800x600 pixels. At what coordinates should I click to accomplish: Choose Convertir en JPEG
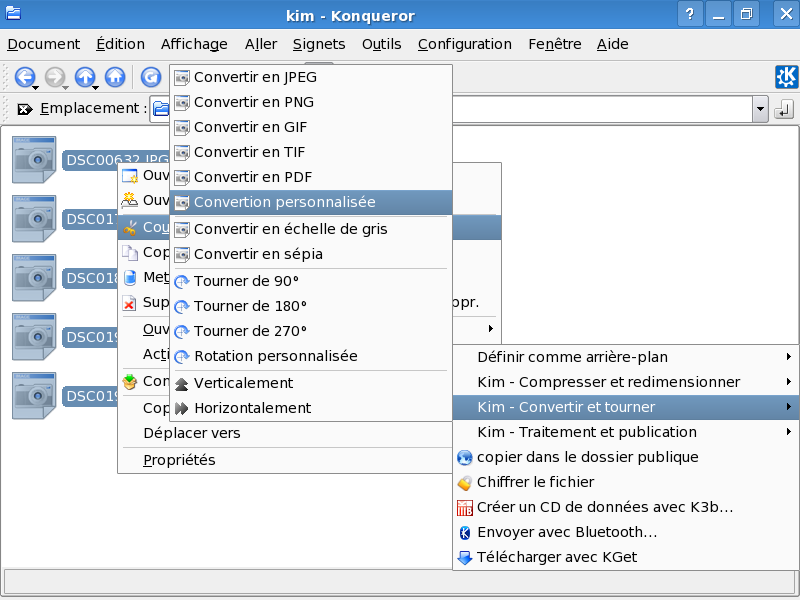click(311, 77)
